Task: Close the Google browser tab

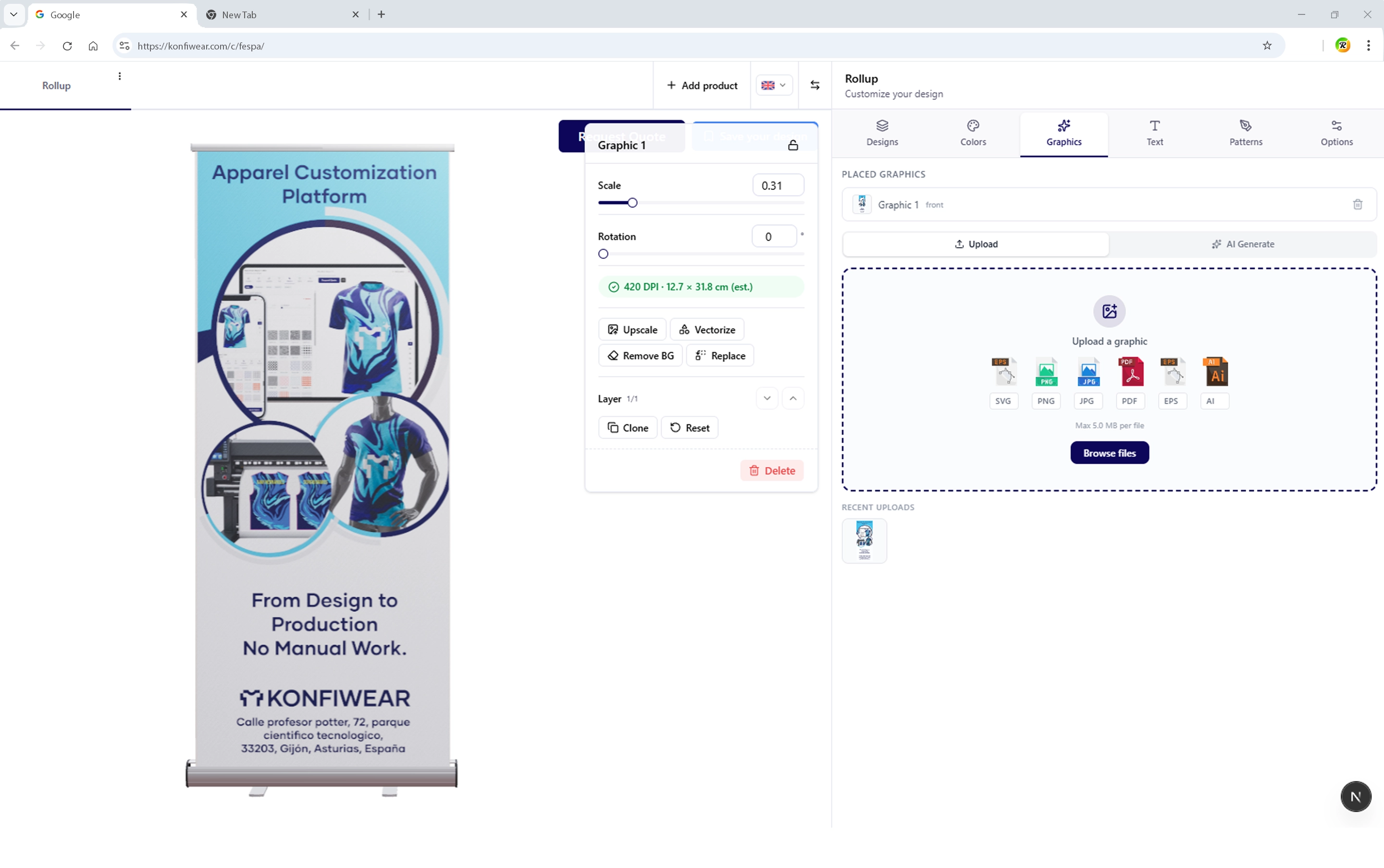Action: click(x=184, y=15)
